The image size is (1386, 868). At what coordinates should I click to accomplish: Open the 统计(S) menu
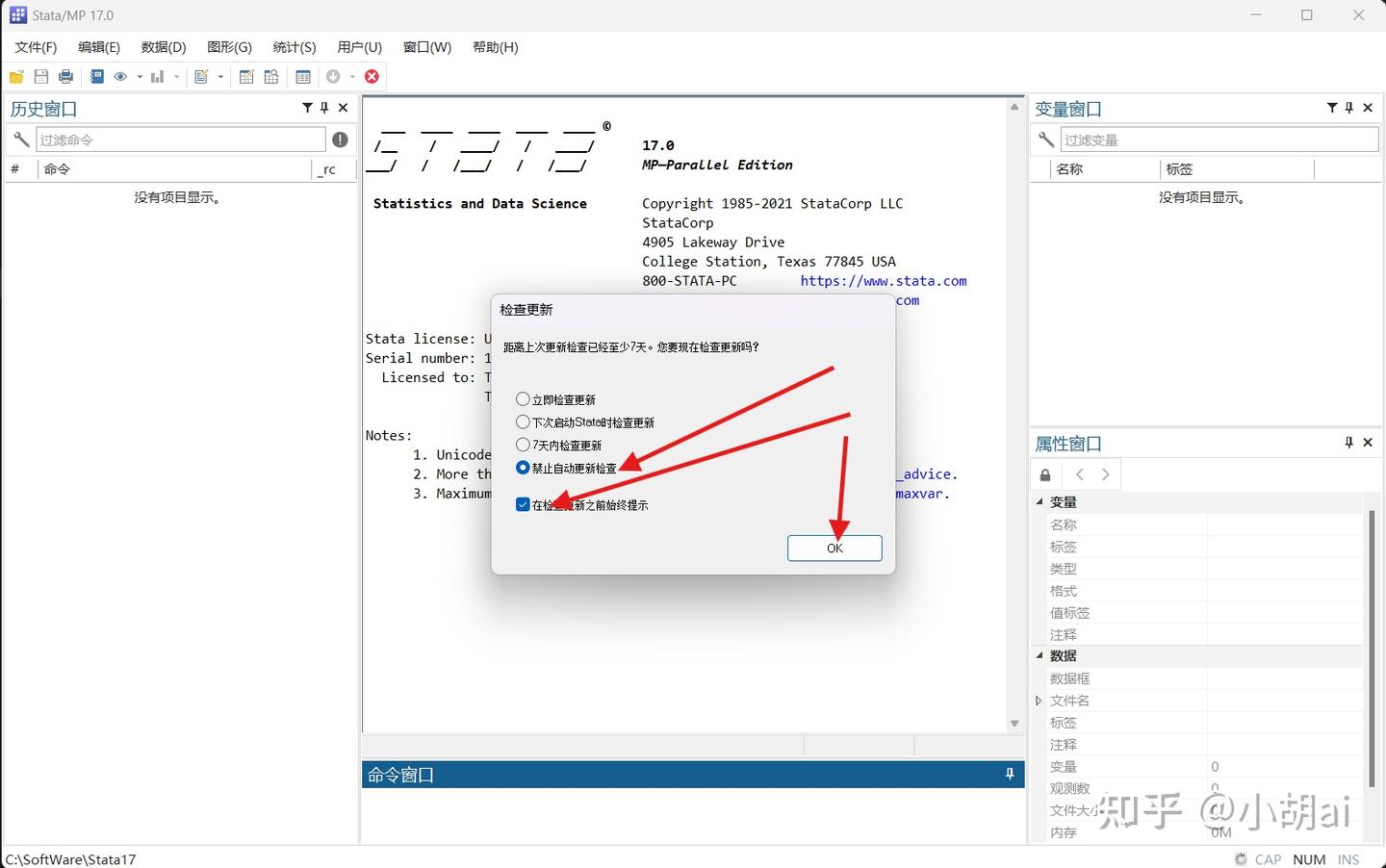[295, 47]
